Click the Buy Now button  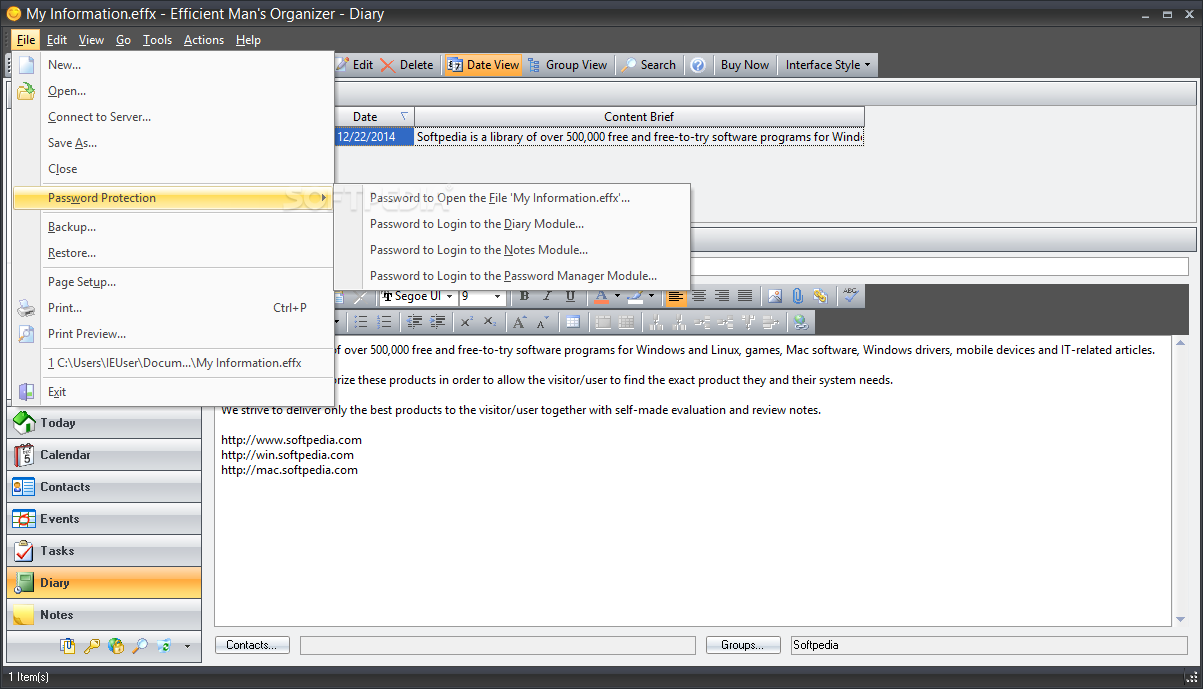[x=745, y=65]
